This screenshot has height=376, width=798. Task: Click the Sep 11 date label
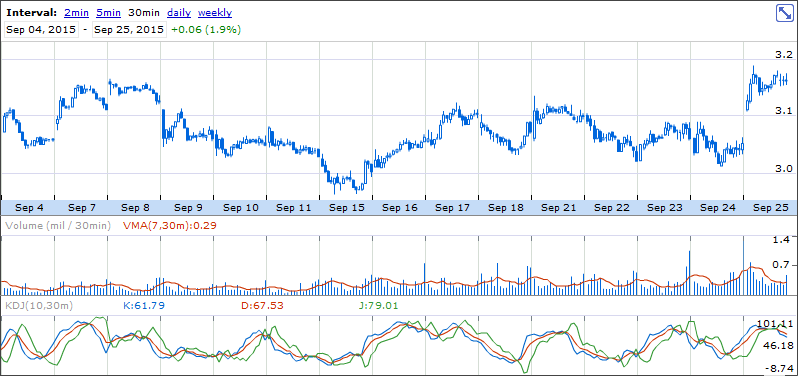(294, 208)
